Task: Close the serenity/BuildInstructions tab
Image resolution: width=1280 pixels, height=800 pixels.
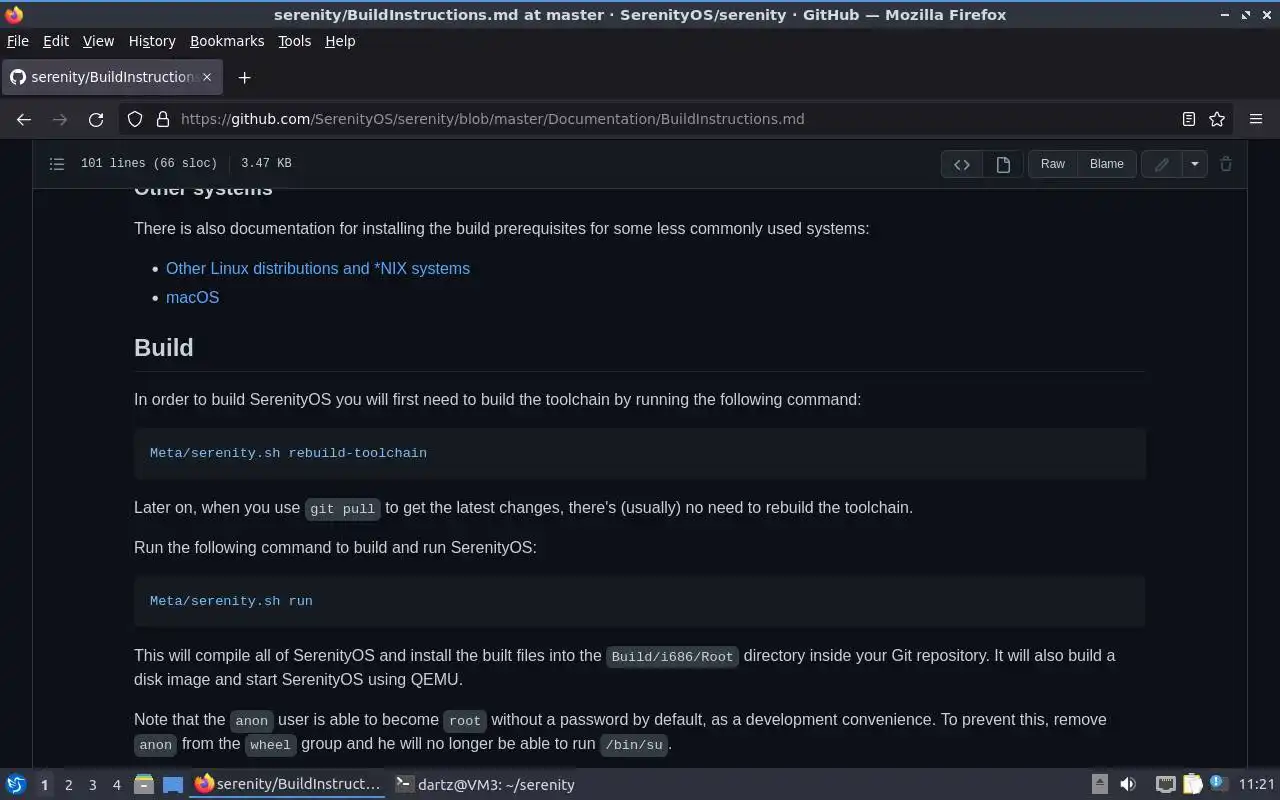Action: (x=207, y=77)
